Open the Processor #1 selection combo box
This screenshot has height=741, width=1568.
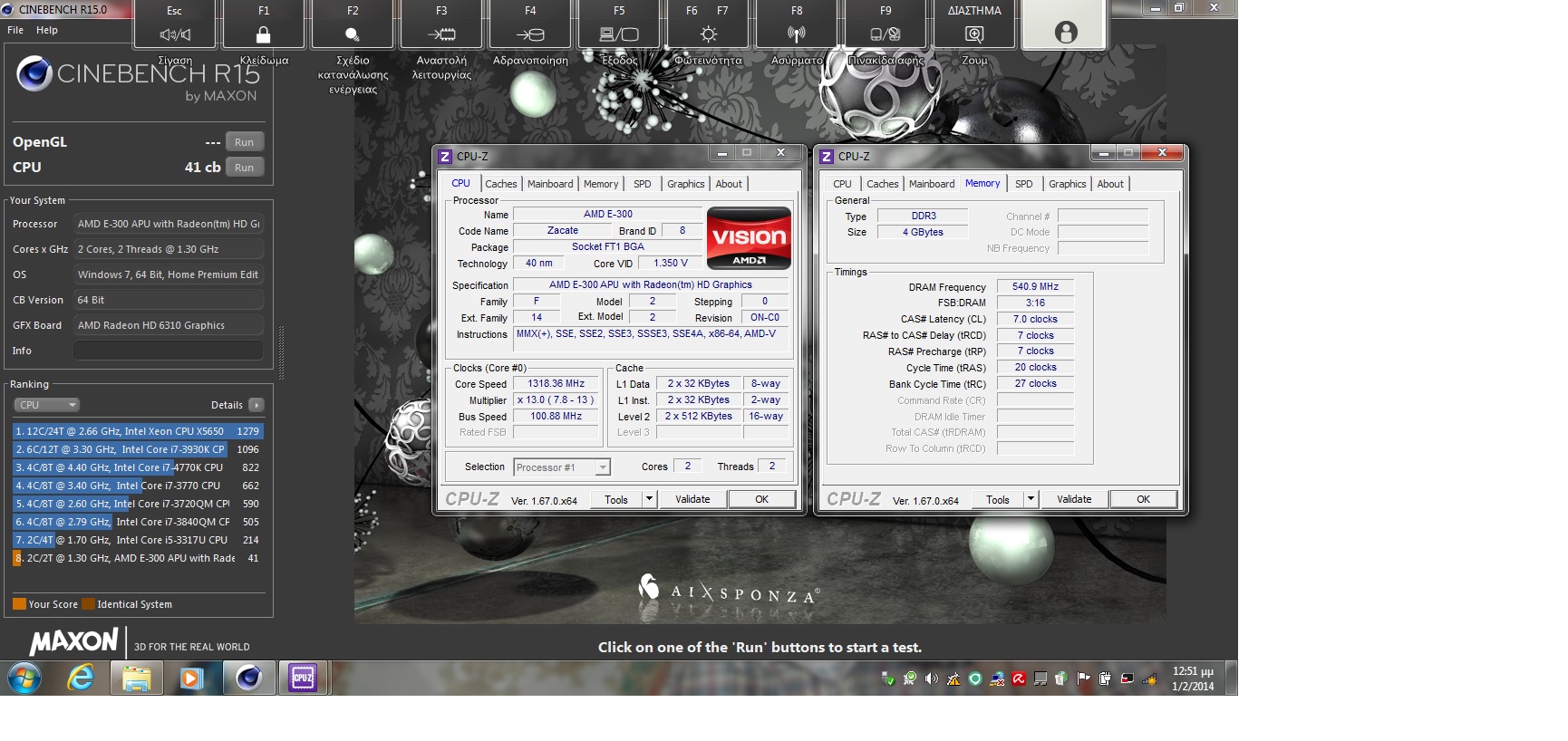tap(562, 467)
